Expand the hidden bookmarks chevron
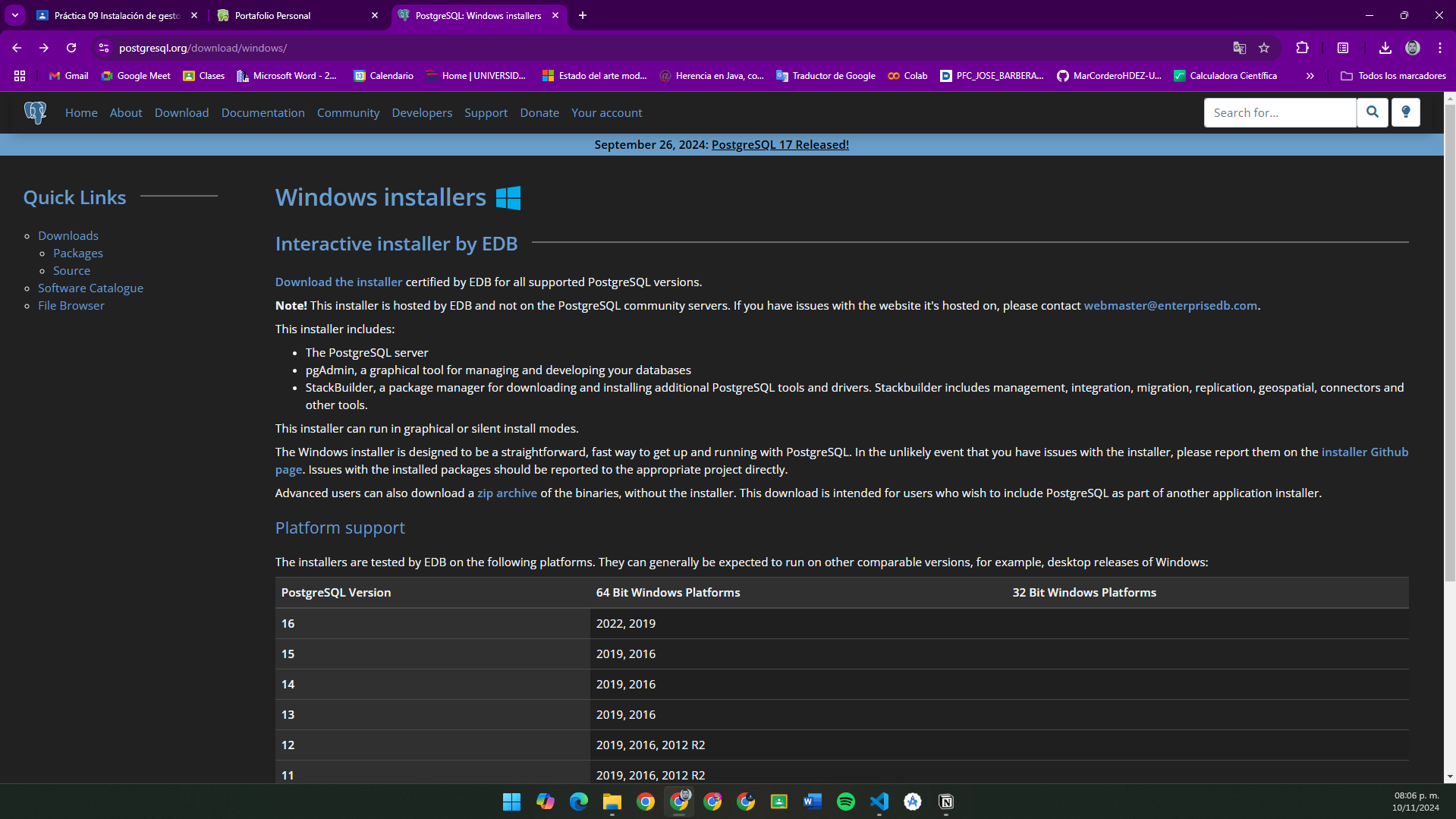Viewport: 1456px width, 819px height. 1310,76
